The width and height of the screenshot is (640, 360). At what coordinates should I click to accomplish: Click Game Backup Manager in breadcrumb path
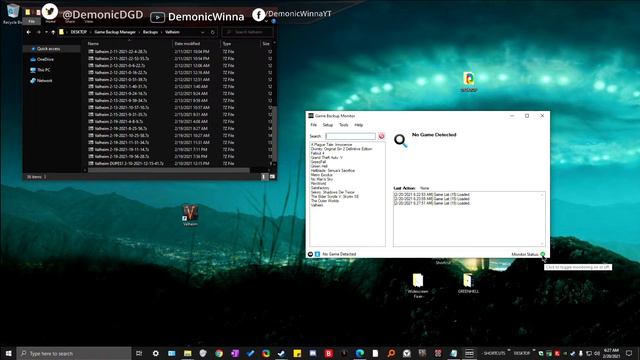(x=115, y=32)
